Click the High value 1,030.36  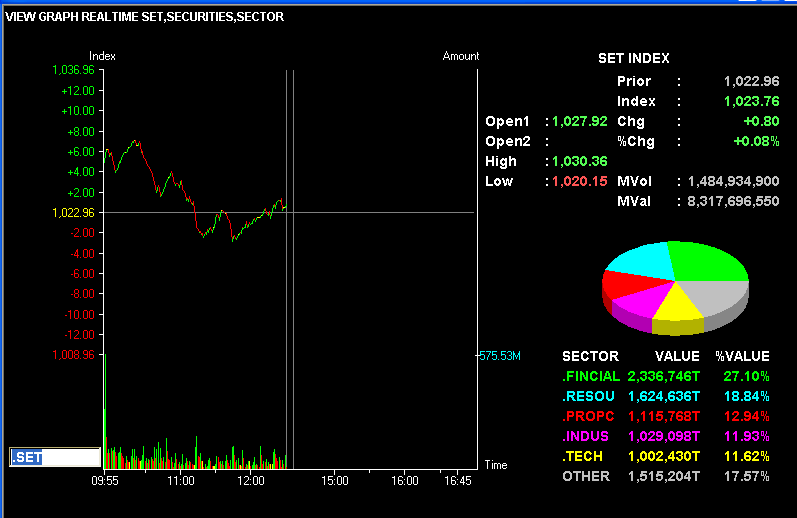579,162
